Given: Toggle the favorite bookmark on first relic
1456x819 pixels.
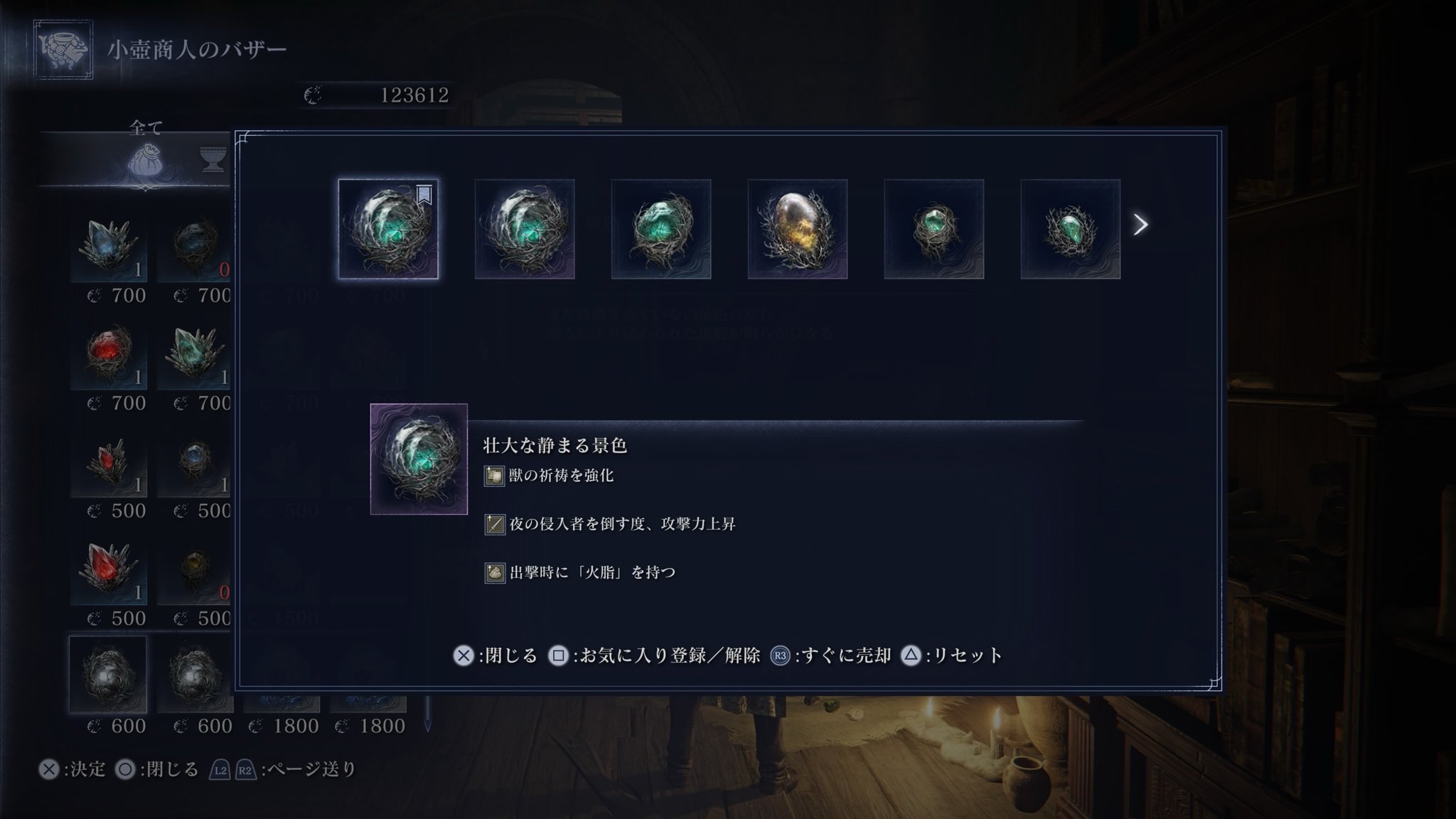Looking at the screenshot, I should point(424,195).
